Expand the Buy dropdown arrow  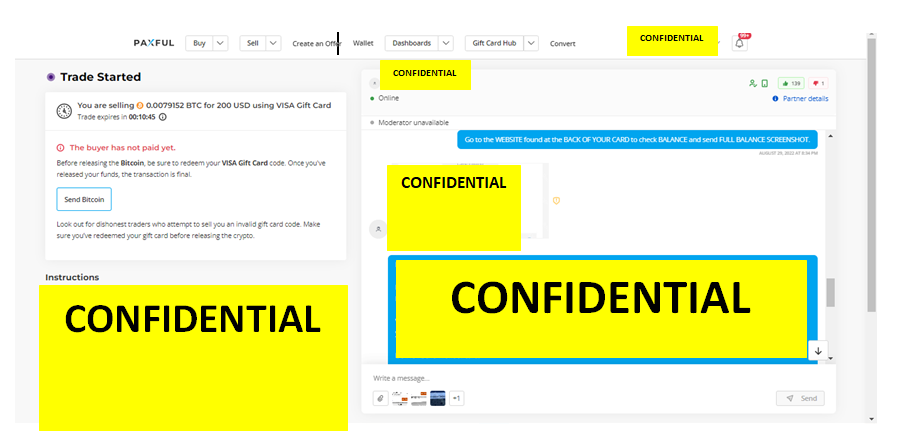pos(221,43)
